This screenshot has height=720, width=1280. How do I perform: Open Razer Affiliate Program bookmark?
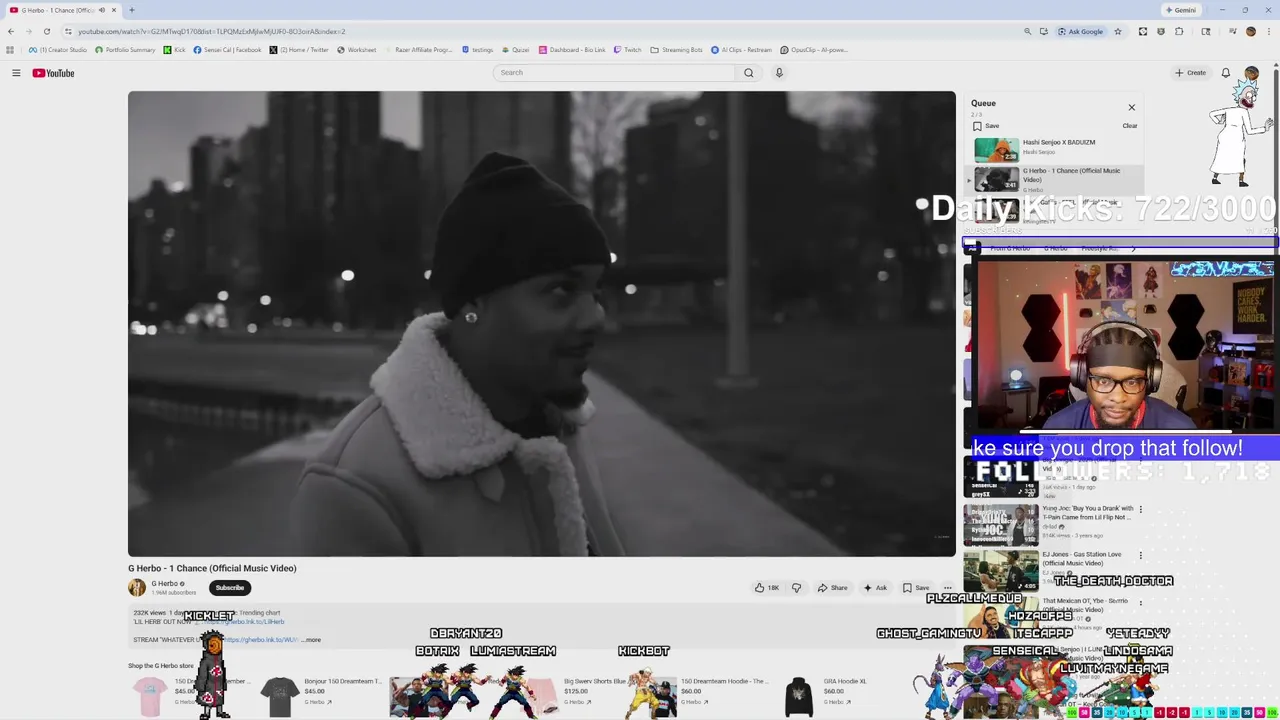pos(419,50)
